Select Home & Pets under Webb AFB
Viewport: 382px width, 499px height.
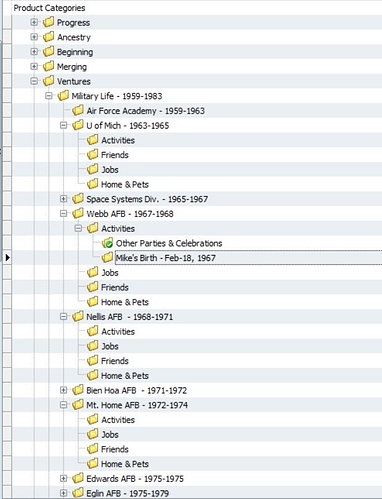coord(125,302)
